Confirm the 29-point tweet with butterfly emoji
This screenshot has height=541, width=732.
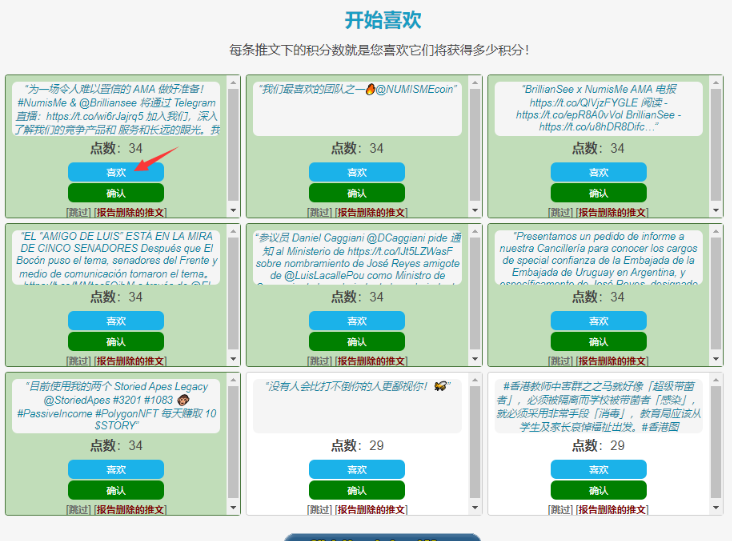(357, 490)
